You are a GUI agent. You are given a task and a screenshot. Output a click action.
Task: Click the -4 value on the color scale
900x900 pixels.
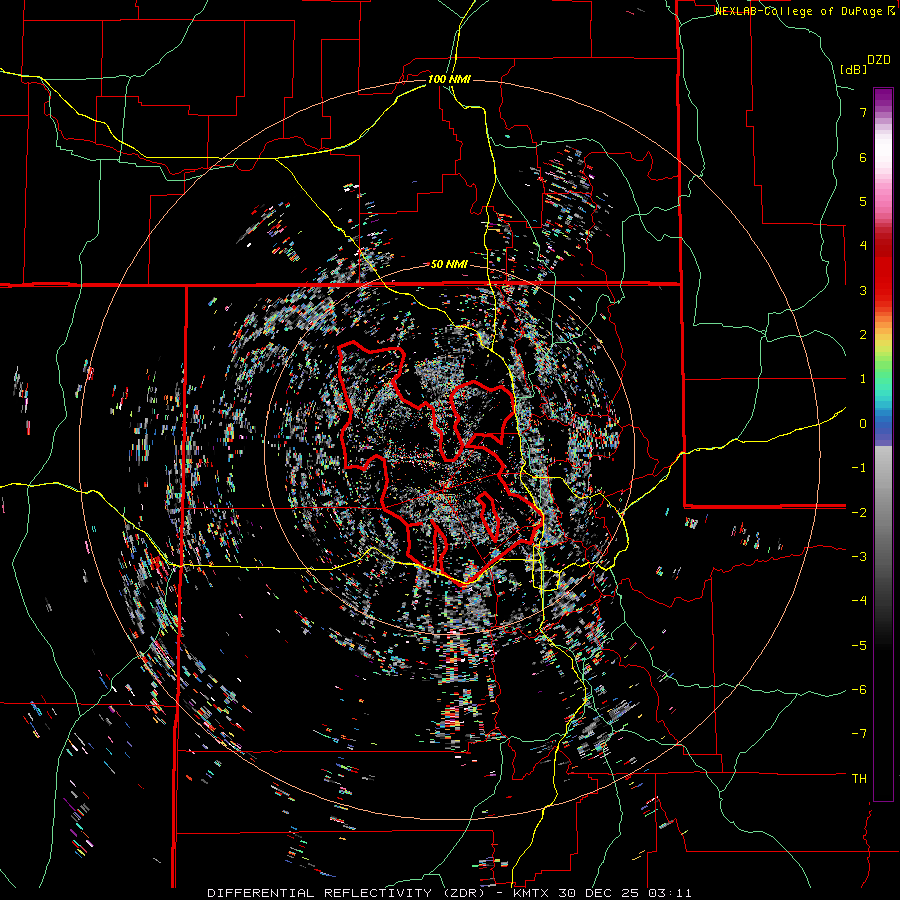tap(859, 601)
